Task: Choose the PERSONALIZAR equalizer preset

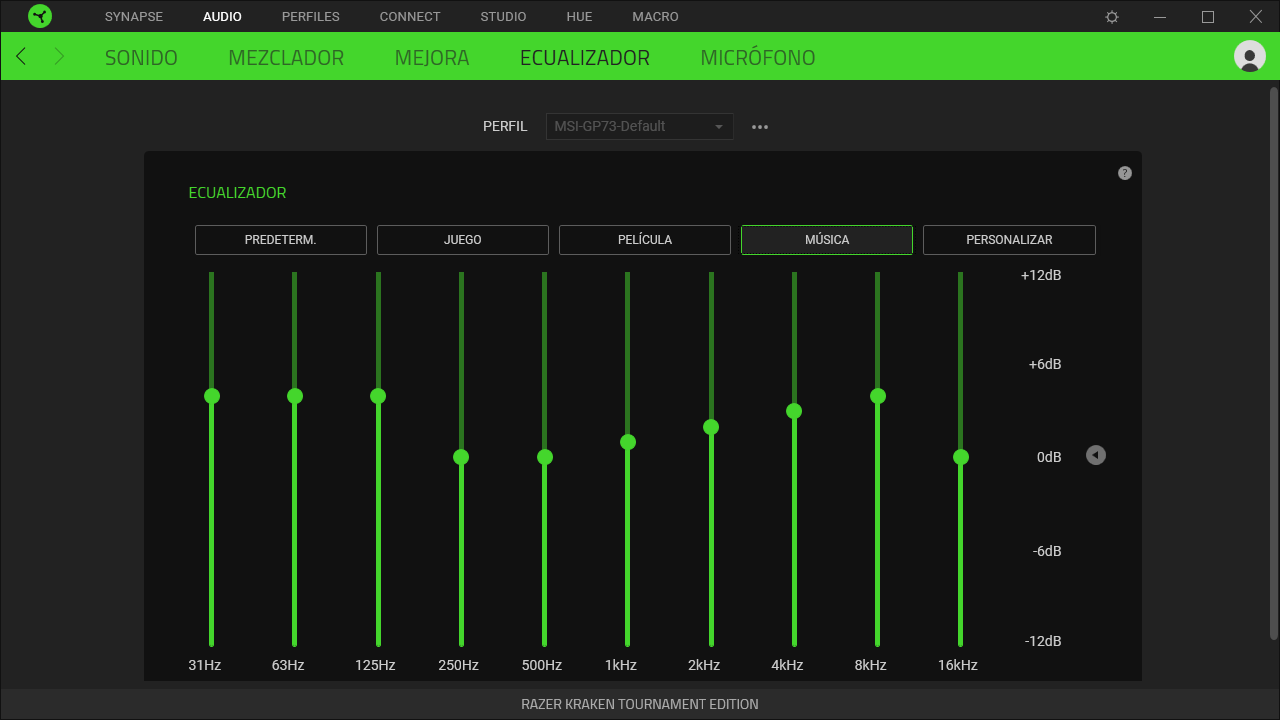Action: pos(1009,240)
